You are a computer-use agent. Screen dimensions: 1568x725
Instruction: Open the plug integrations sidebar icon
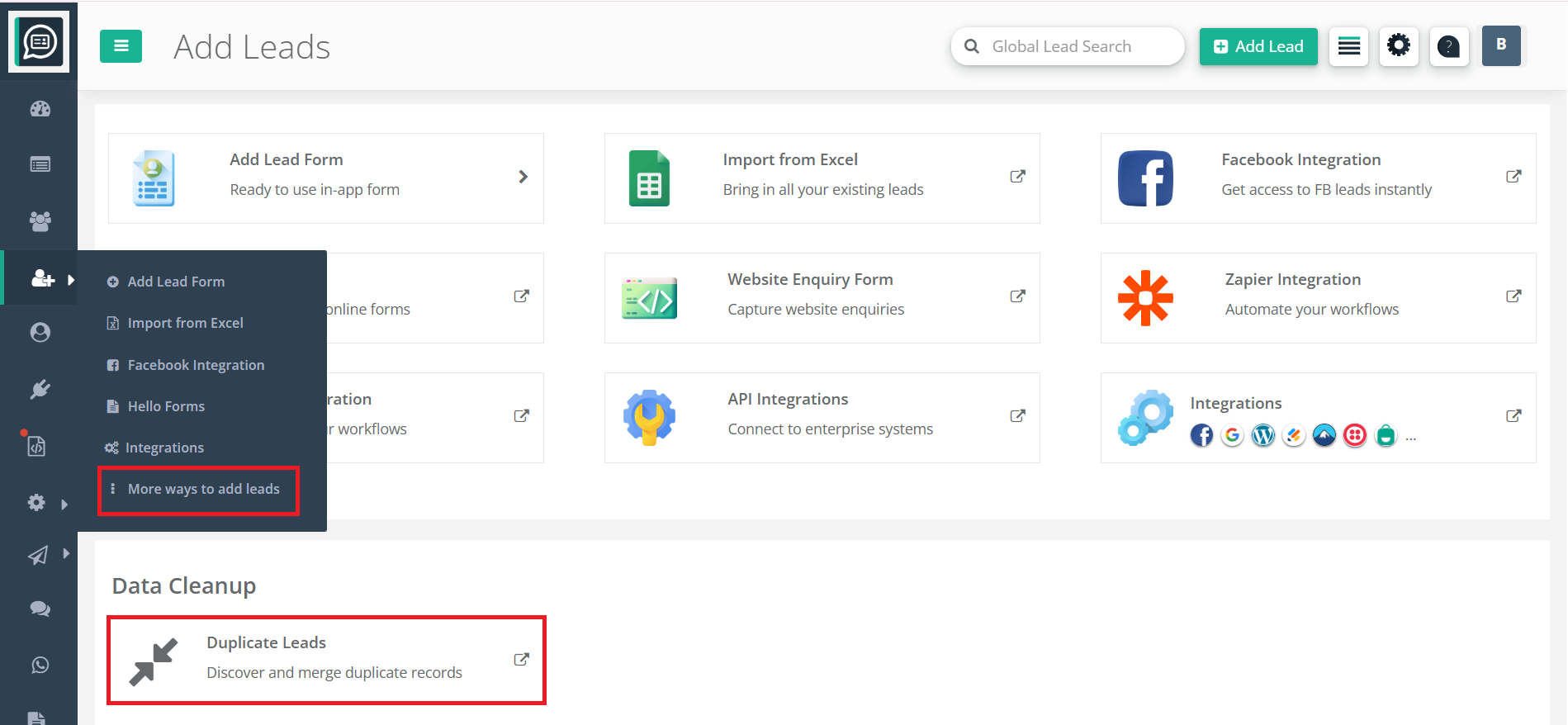click(x=40, y=389)
